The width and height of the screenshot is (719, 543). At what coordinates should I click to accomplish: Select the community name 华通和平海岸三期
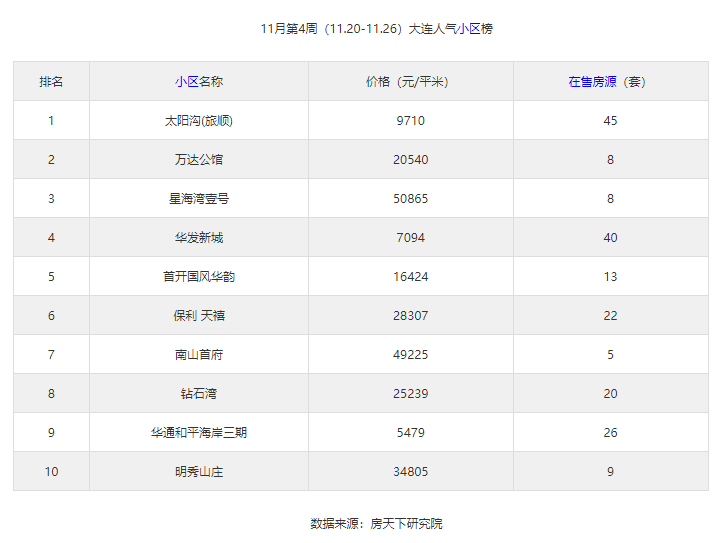pos(199,432)
